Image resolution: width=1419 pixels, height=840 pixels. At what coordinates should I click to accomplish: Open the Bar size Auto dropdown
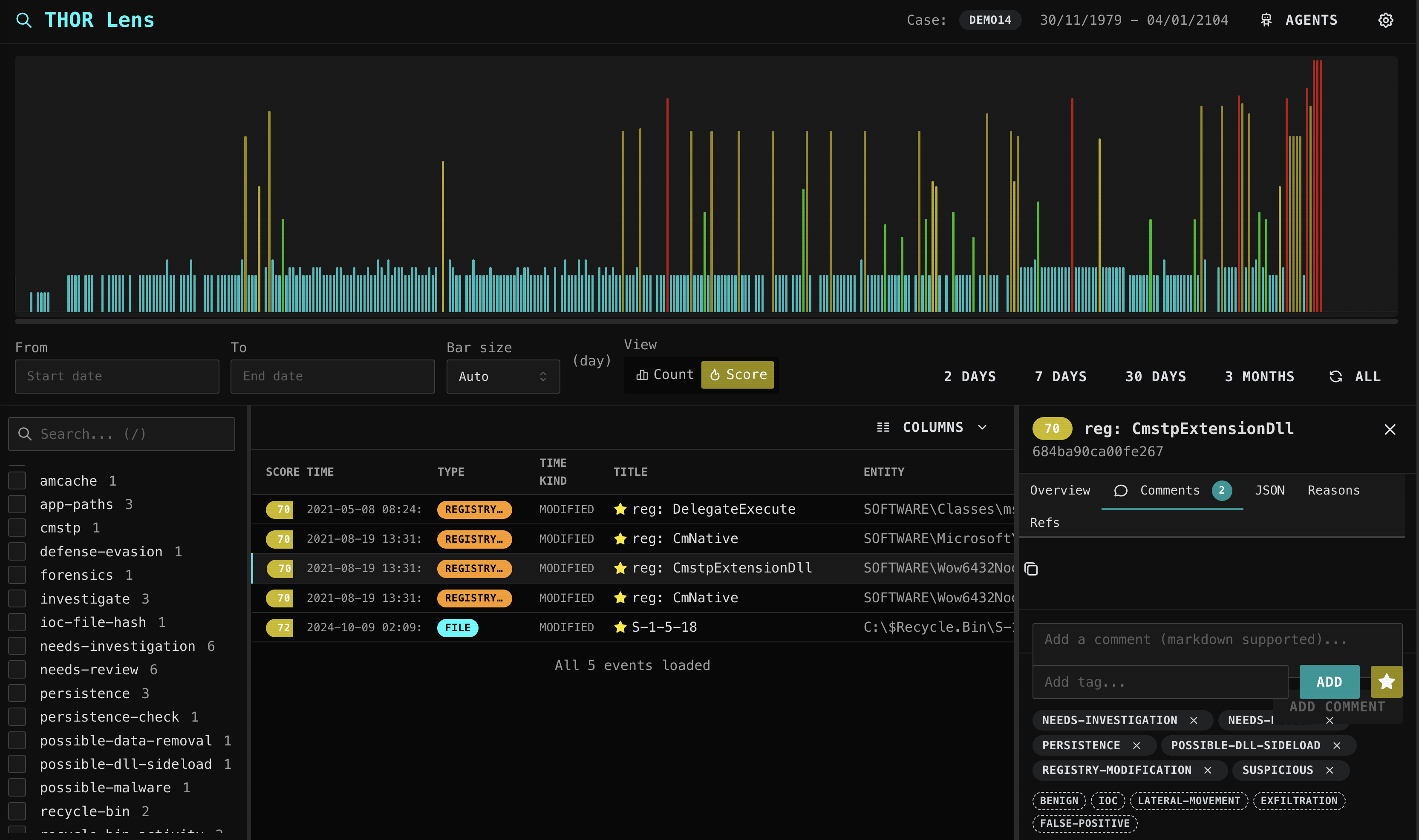tap(502, 377)
